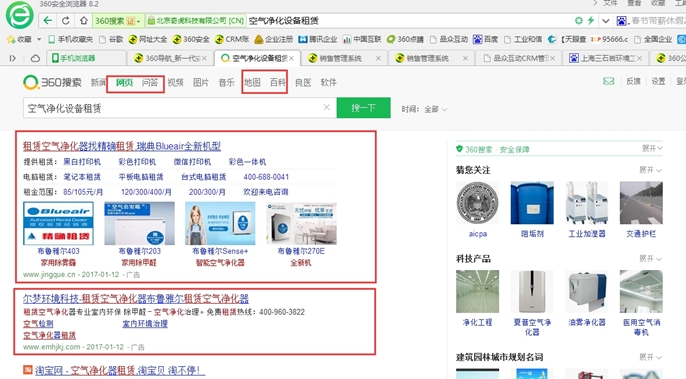Select the 百科 search category
The width and height of the screenshot is (686, 379).
click(x=278, y=82)
